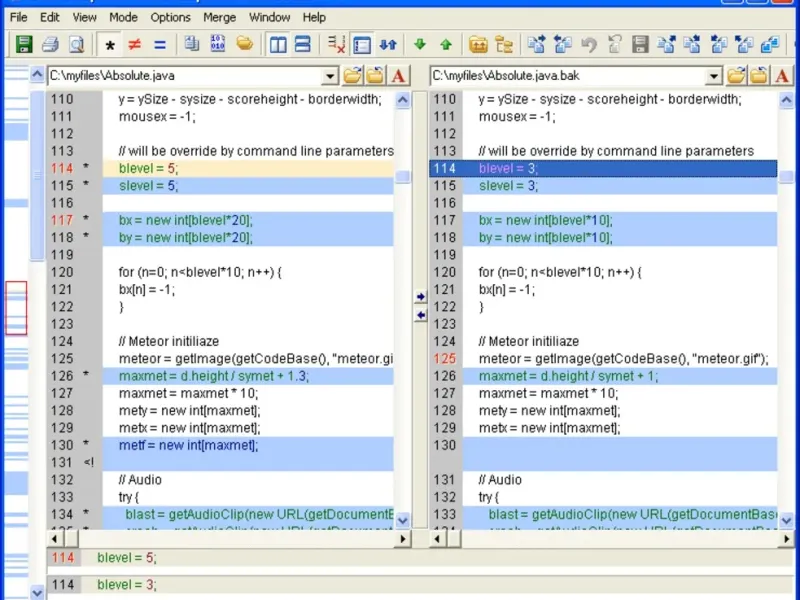This screenshot has width=800, height=600.
Task: Toggle the 'show all lines' asterisk button
Action: 109,44
